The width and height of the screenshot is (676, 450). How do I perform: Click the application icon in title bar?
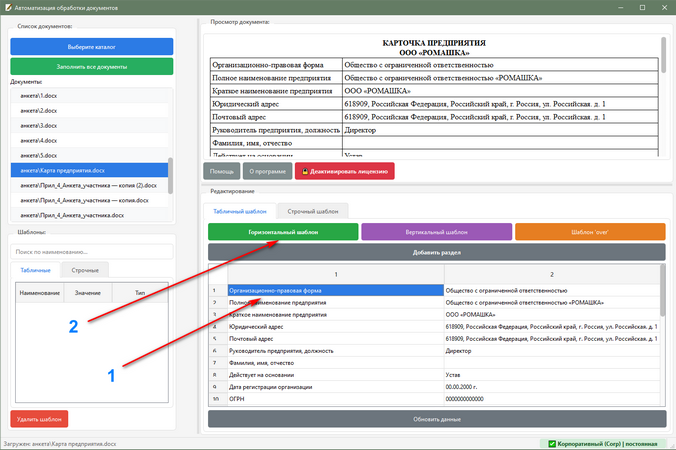(8, 7)
